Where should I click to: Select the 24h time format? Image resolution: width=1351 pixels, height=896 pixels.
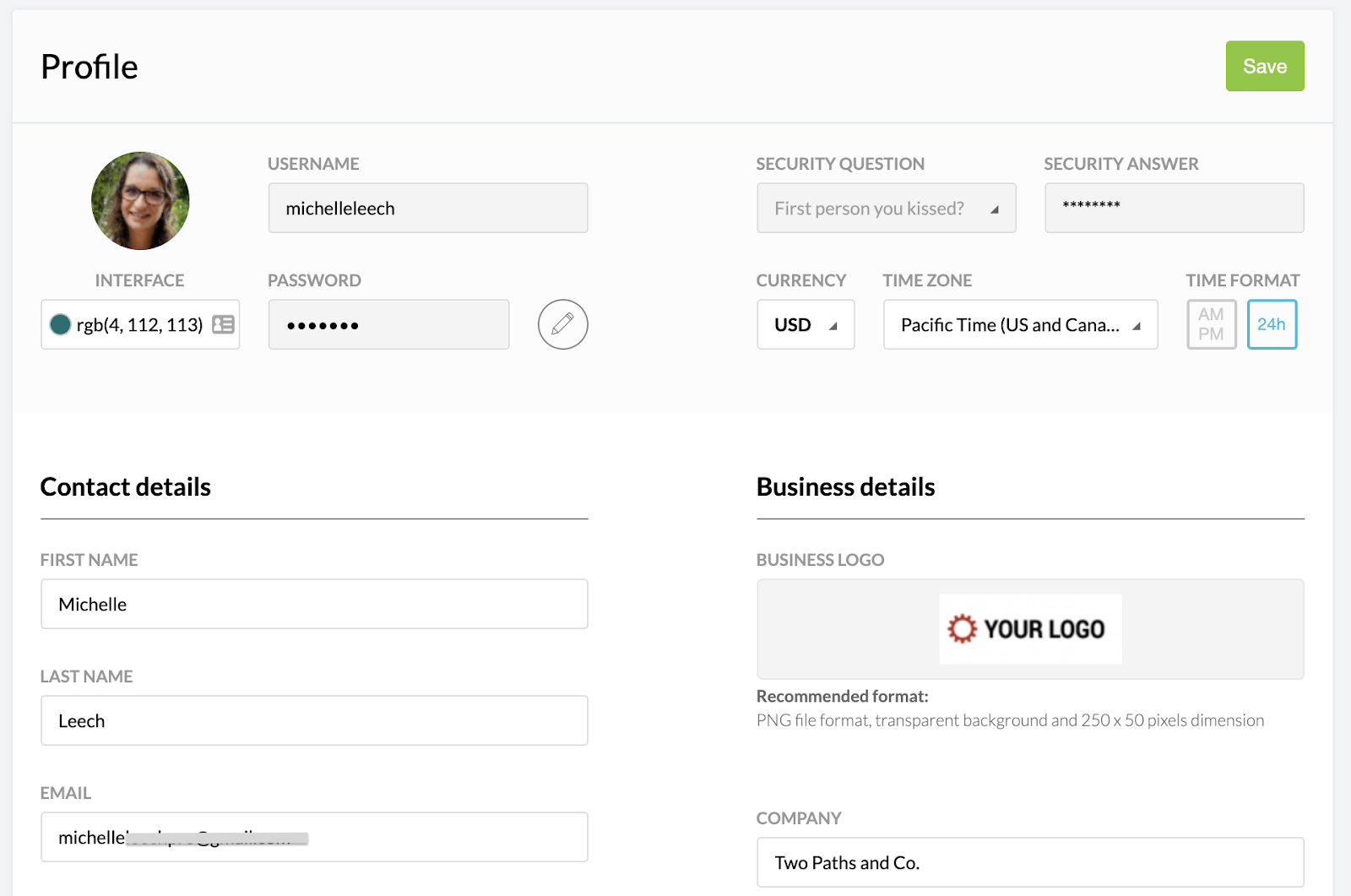pos(1272,324)
